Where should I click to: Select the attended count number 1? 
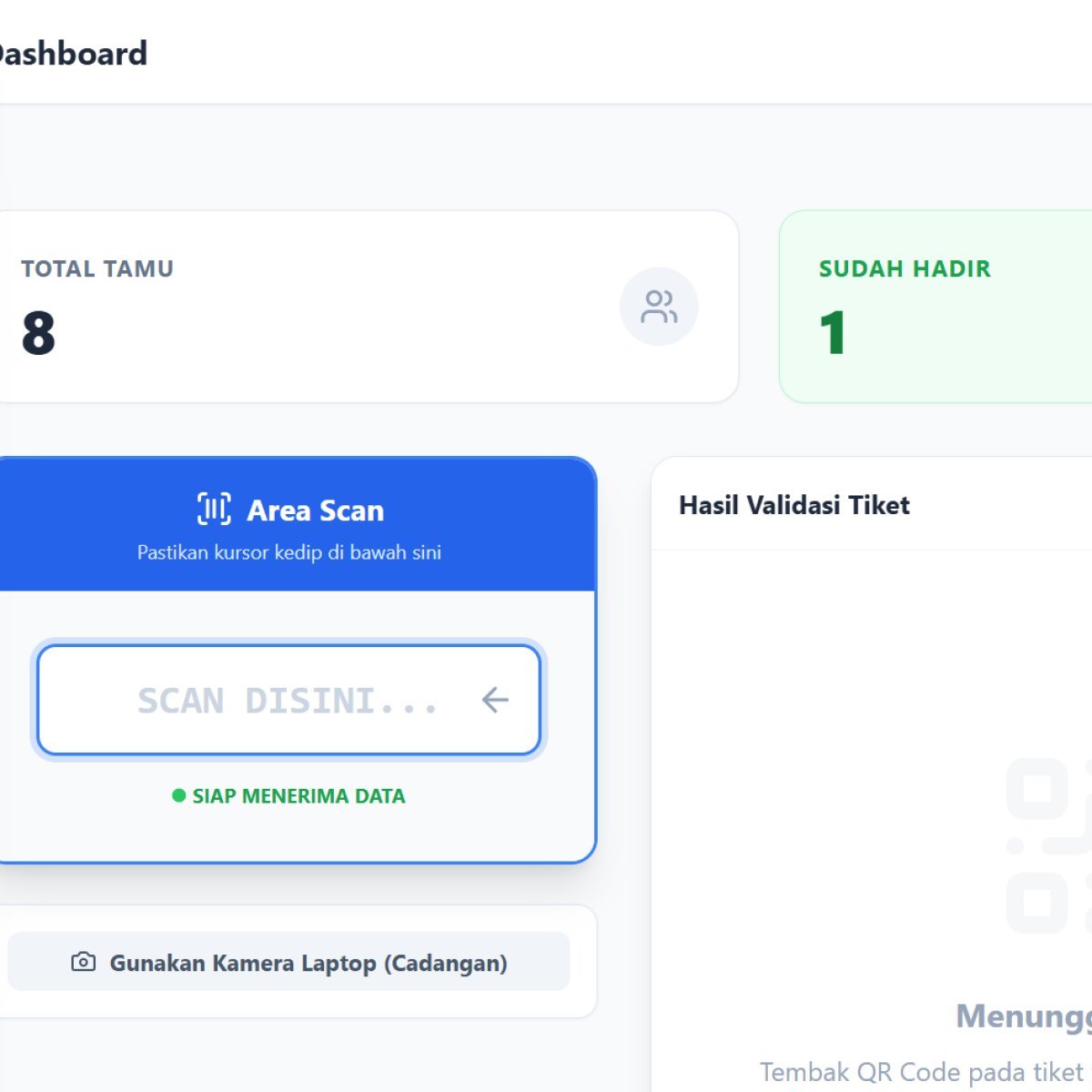tap(833, 333)
